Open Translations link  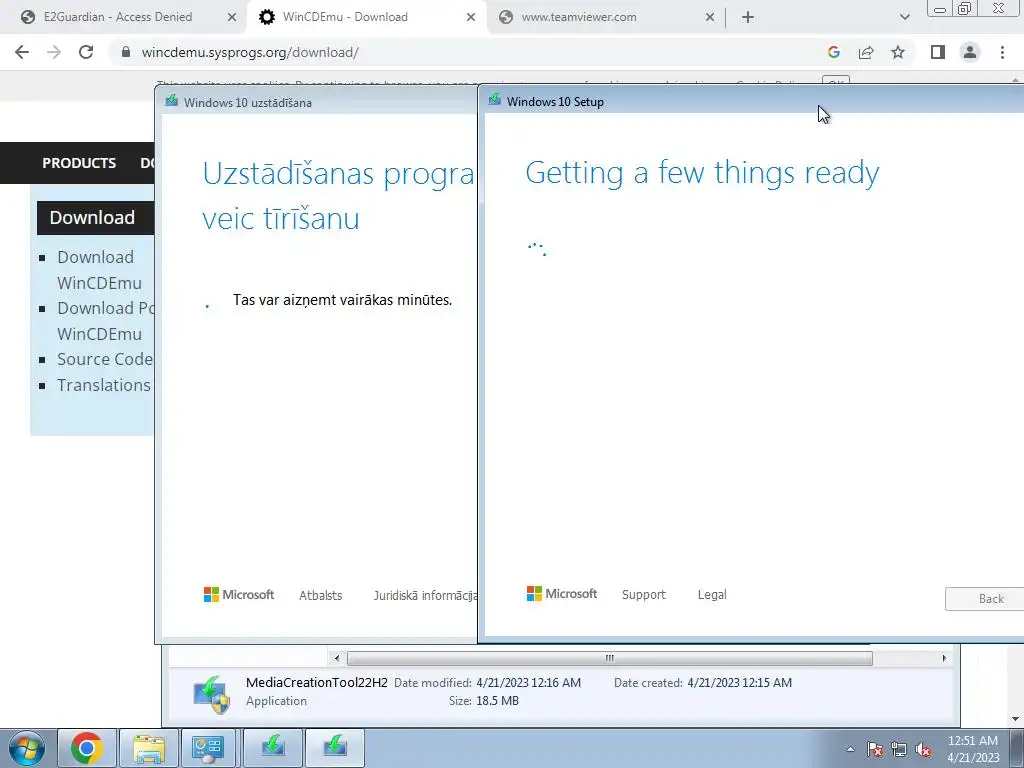tap(103, 385)
